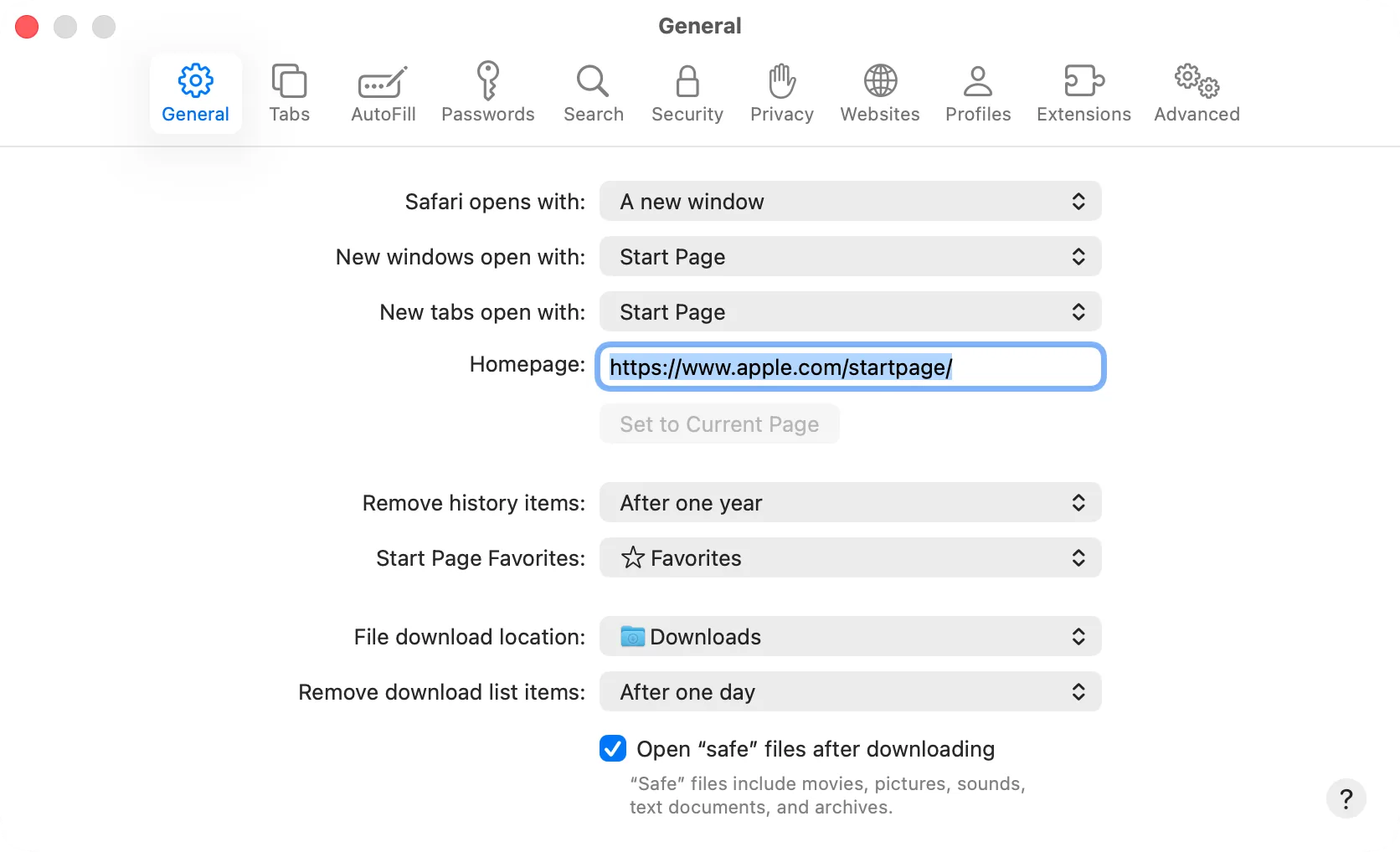This screenshot has height=852, width=1400.
Task: Click the help question mark button
Action: point(1346,798)
